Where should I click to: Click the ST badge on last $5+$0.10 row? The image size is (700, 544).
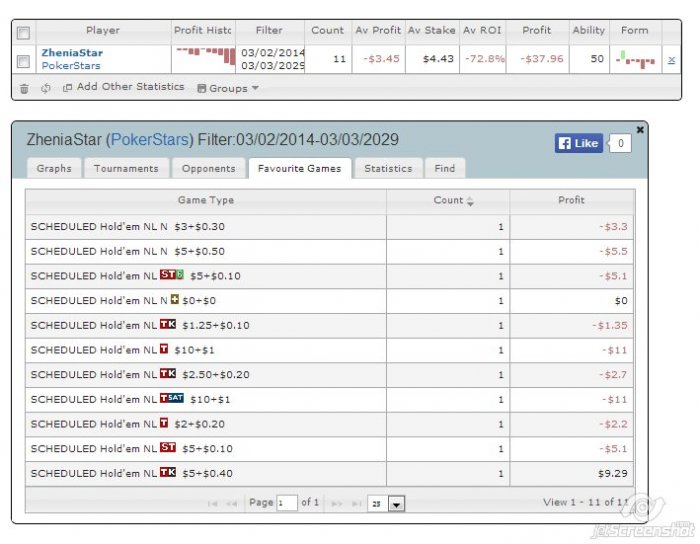point(168,447)
